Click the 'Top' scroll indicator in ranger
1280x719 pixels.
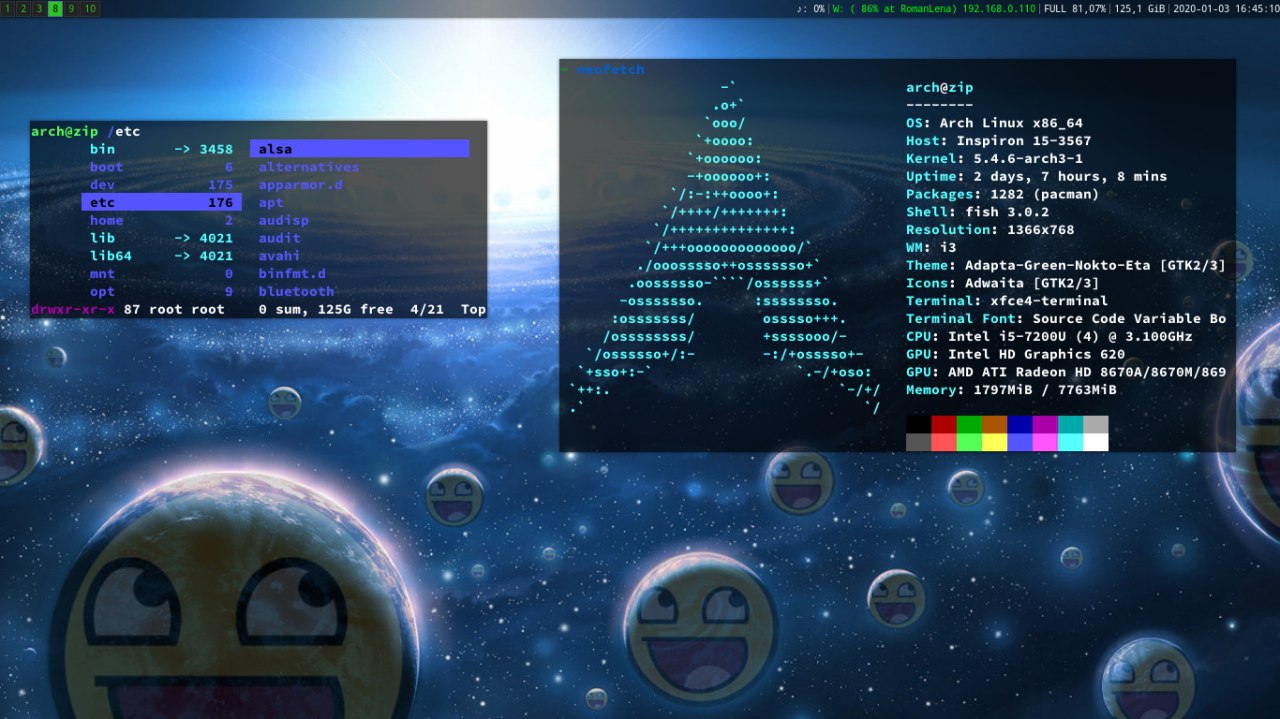click(x=474, y=309)
